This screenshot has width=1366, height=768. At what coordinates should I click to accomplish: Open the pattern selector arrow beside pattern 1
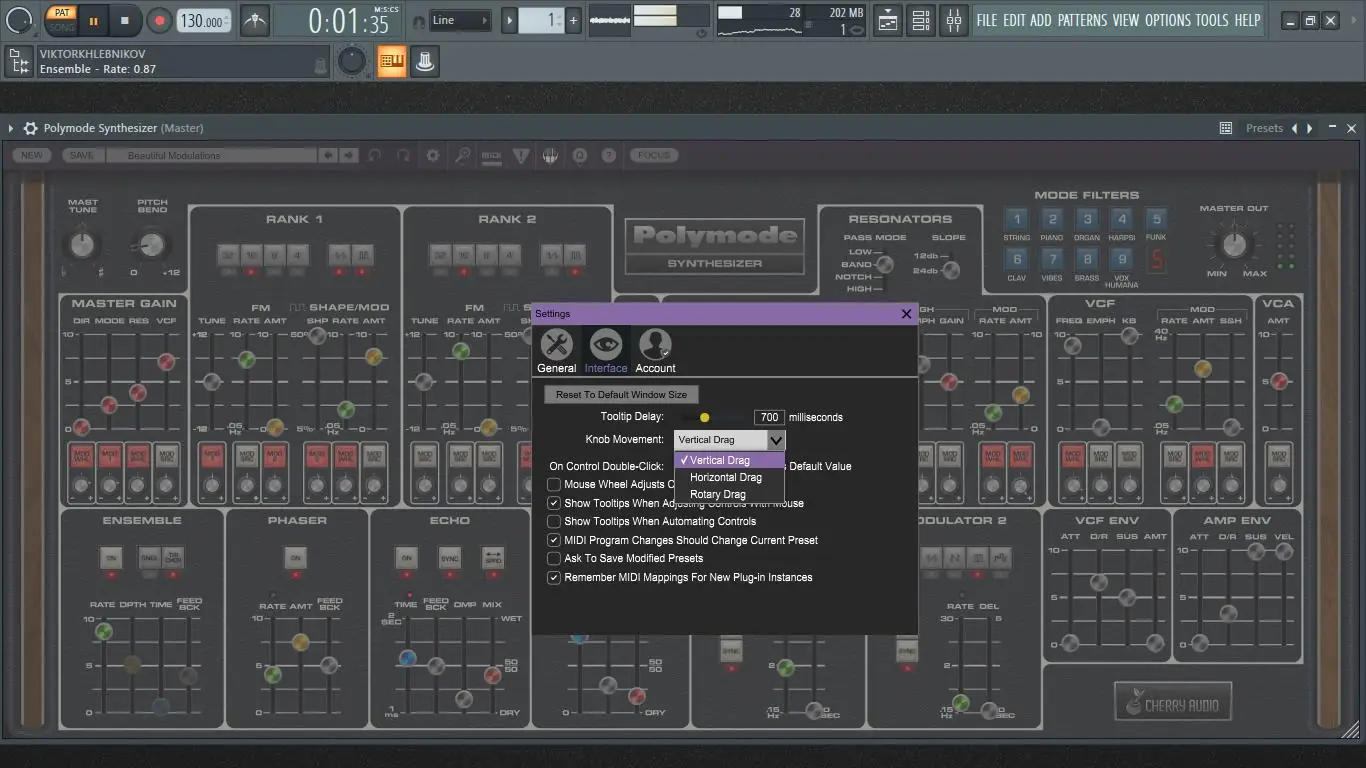(x=509, y=20)
